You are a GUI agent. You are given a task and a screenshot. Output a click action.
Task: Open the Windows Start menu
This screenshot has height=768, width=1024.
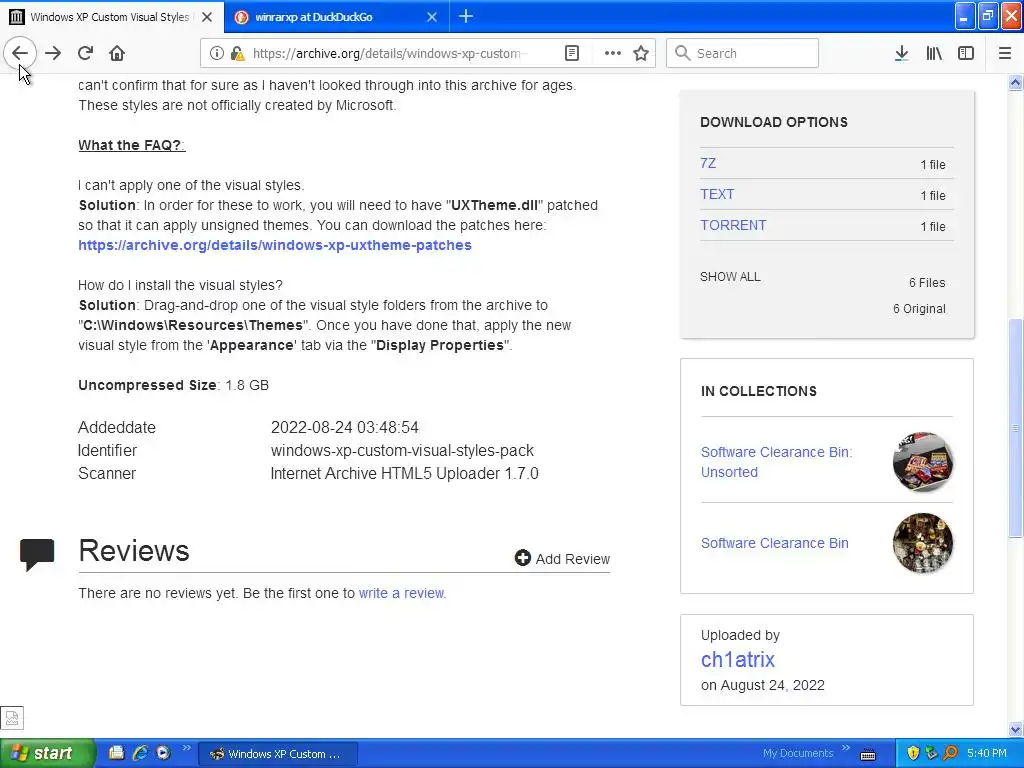[46, 753]
